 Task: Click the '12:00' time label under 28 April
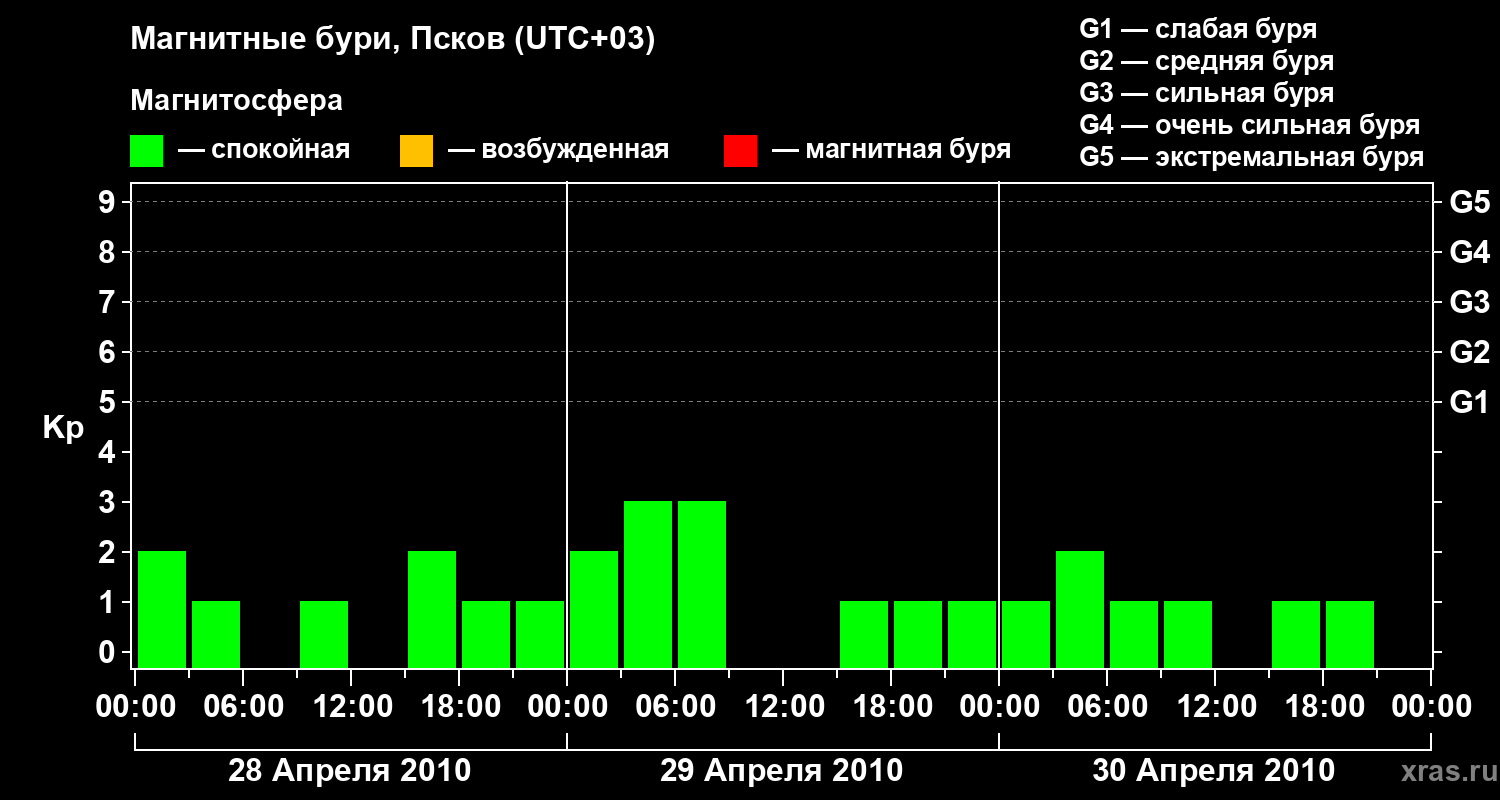coord(351,707)
